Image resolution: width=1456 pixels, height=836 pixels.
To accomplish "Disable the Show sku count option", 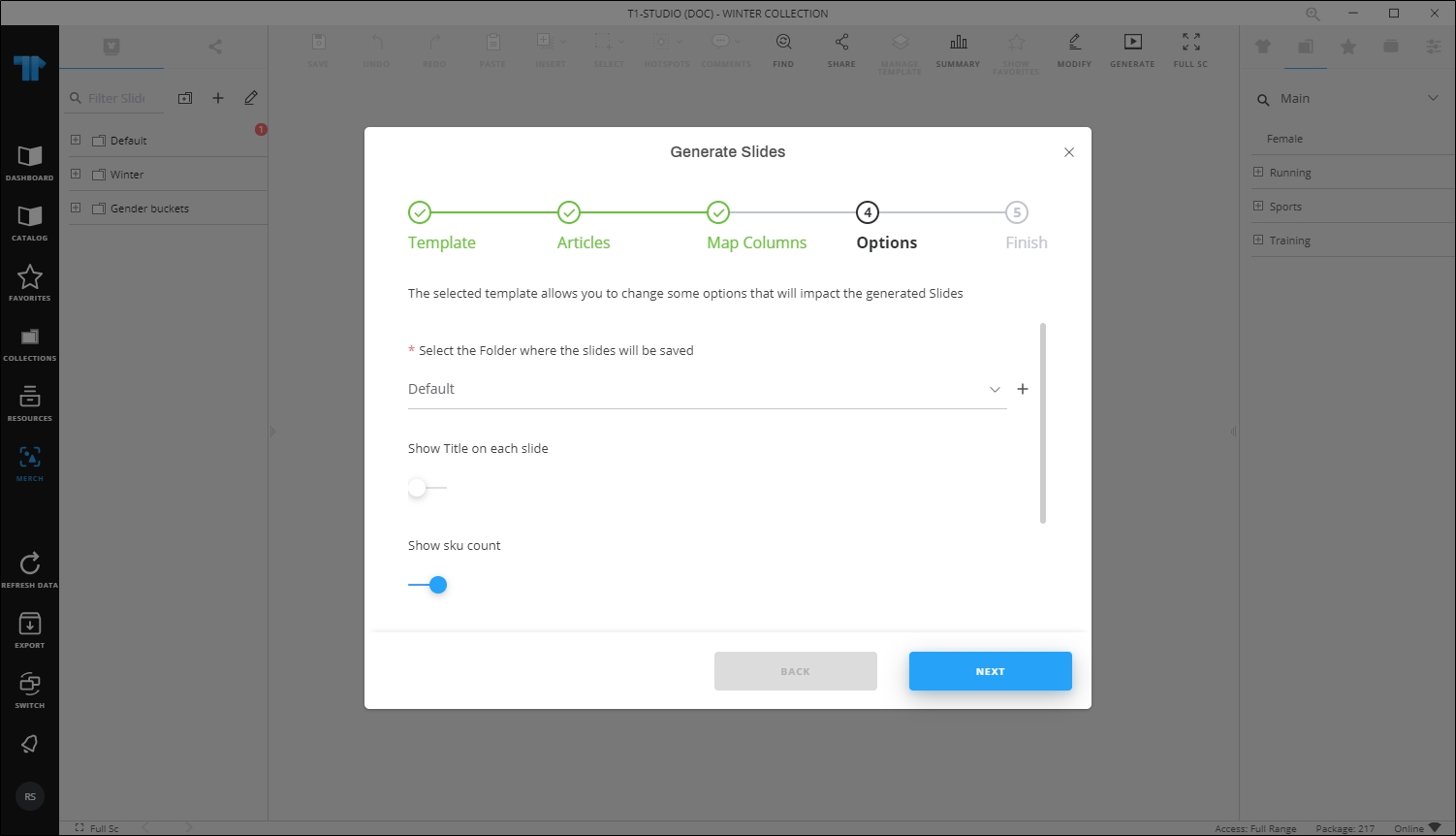I will (428, 585).
